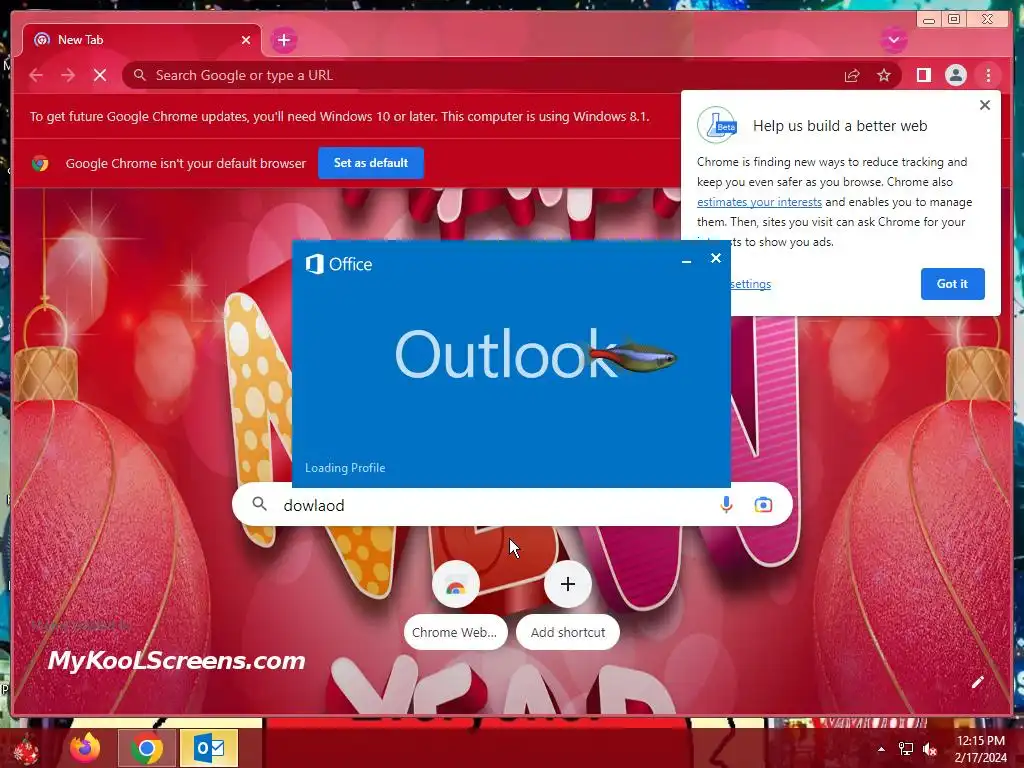Click the Google search box with dowlaod
Screen dimensions: 1024x768
(512, 505)
